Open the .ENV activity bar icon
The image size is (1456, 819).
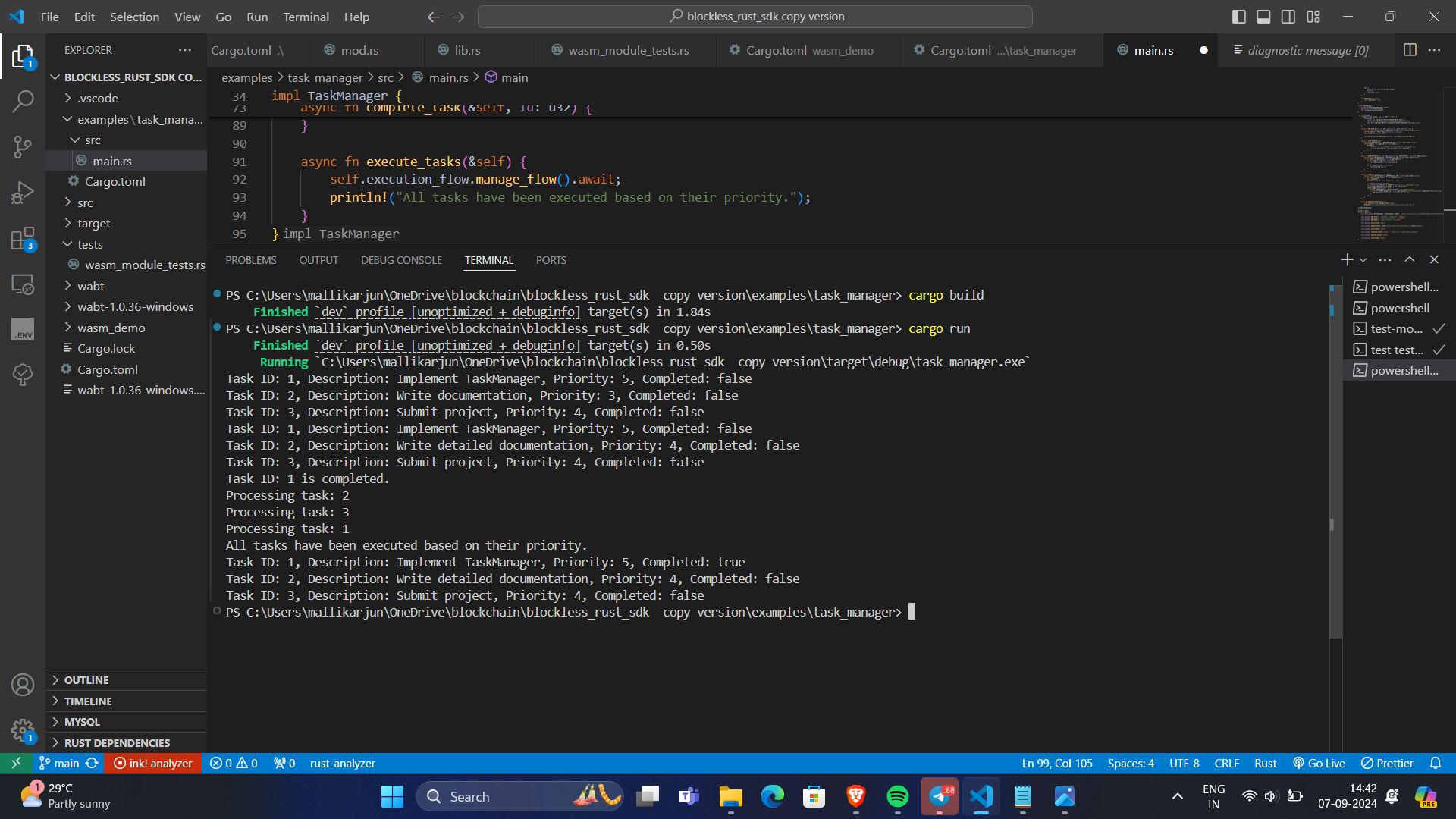click(23, 330)
